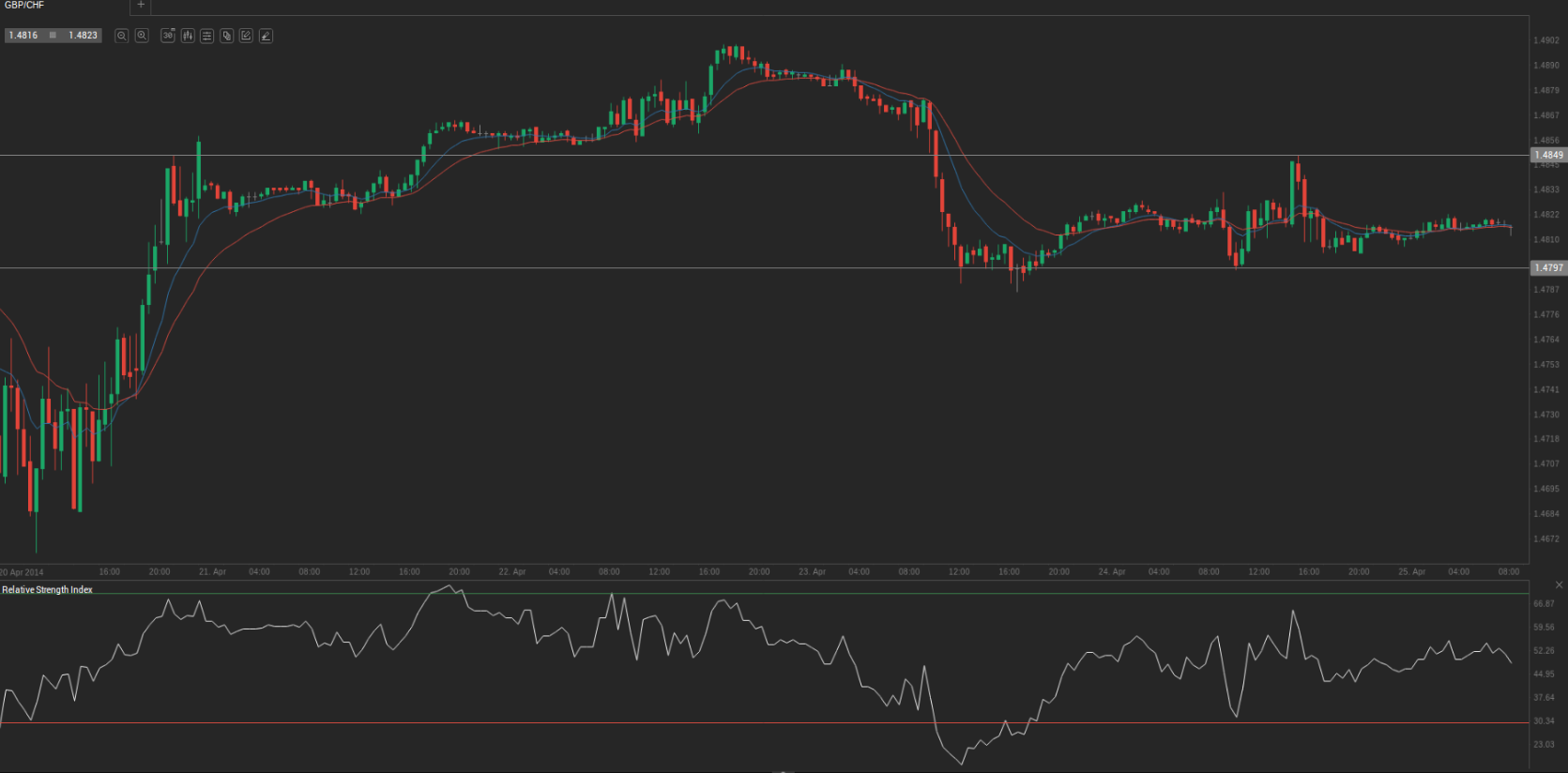Change chart type using the candlestick icon

point(188,36)
